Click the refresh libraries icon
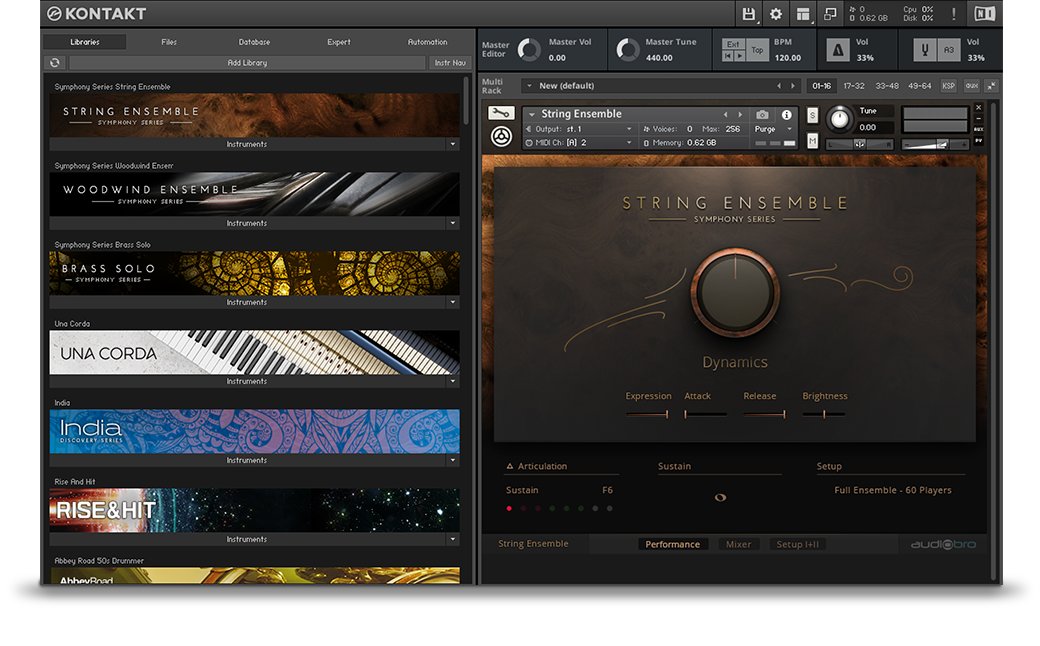Viewport: 1040px width, 646px height. click(x=55, y=62)
